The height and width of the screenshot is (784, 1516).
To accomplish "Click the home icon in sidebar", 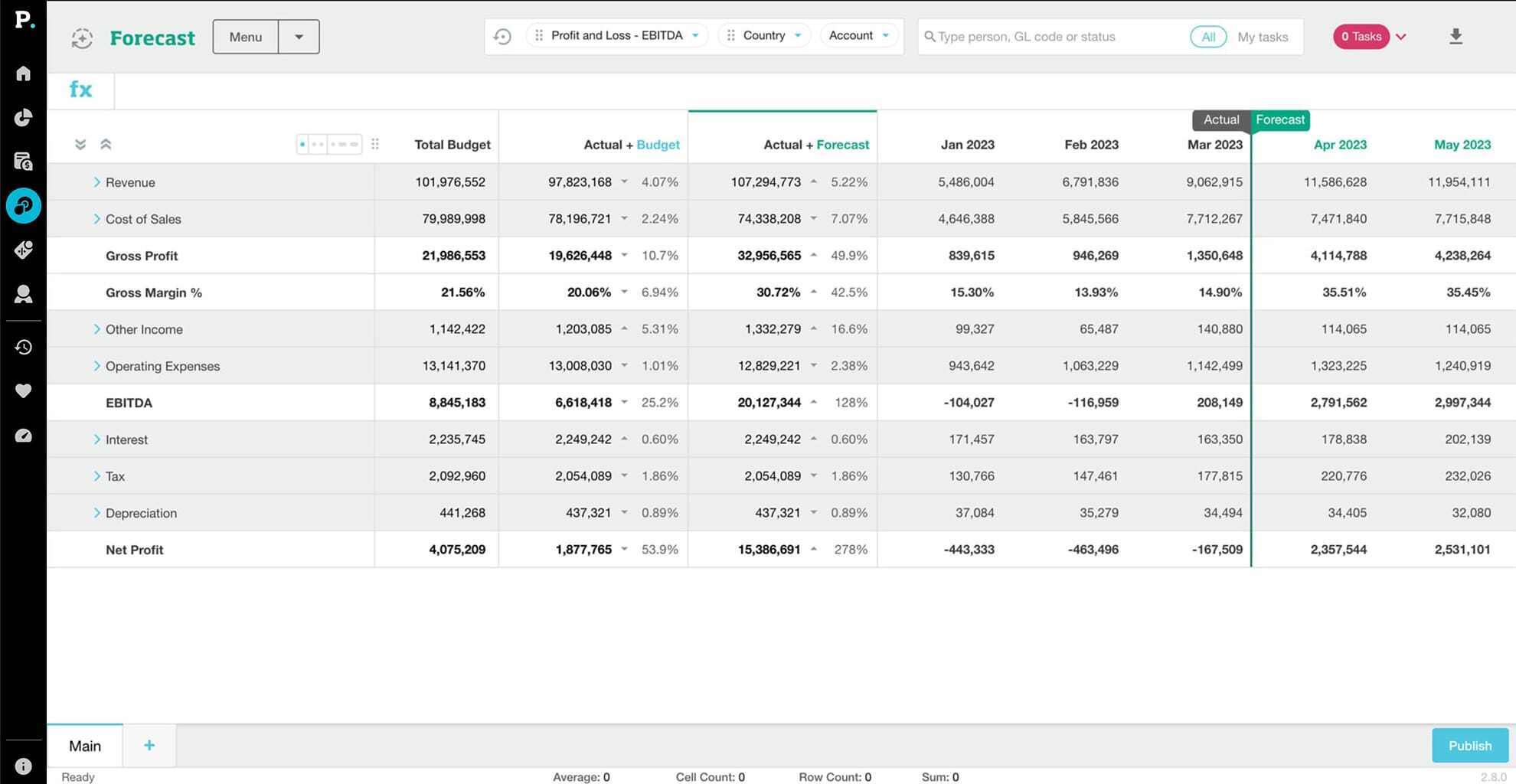I will (x=23, y=73).
